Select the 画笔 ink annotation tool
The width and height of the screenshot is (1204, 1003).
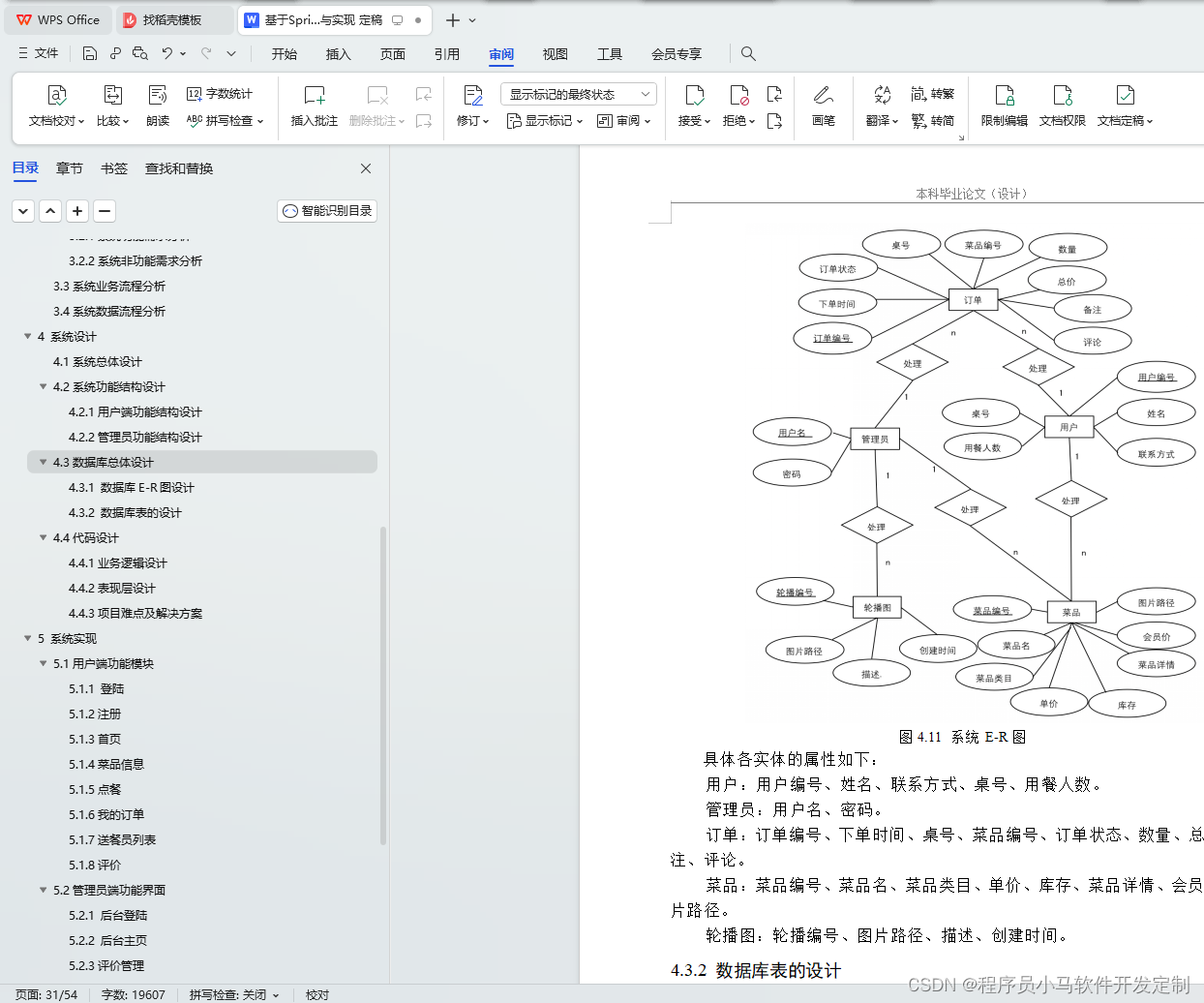click(x=824, y=106)
